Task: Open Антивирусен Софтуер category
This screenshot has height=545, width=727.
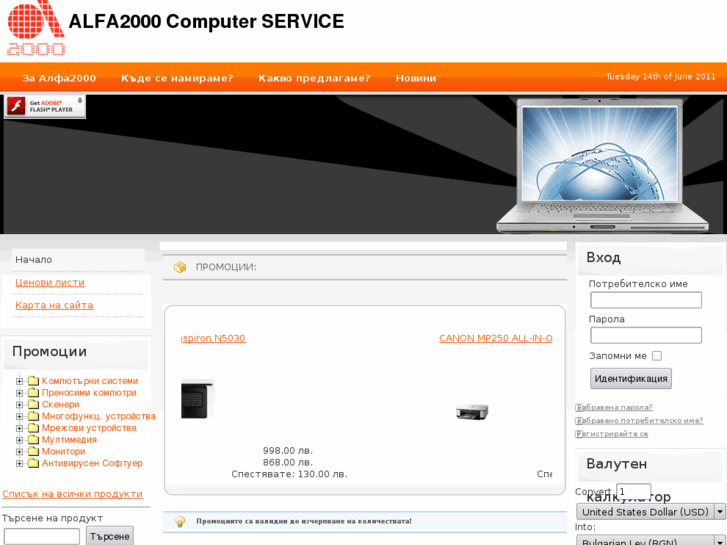Action: (x=92, y=463)
